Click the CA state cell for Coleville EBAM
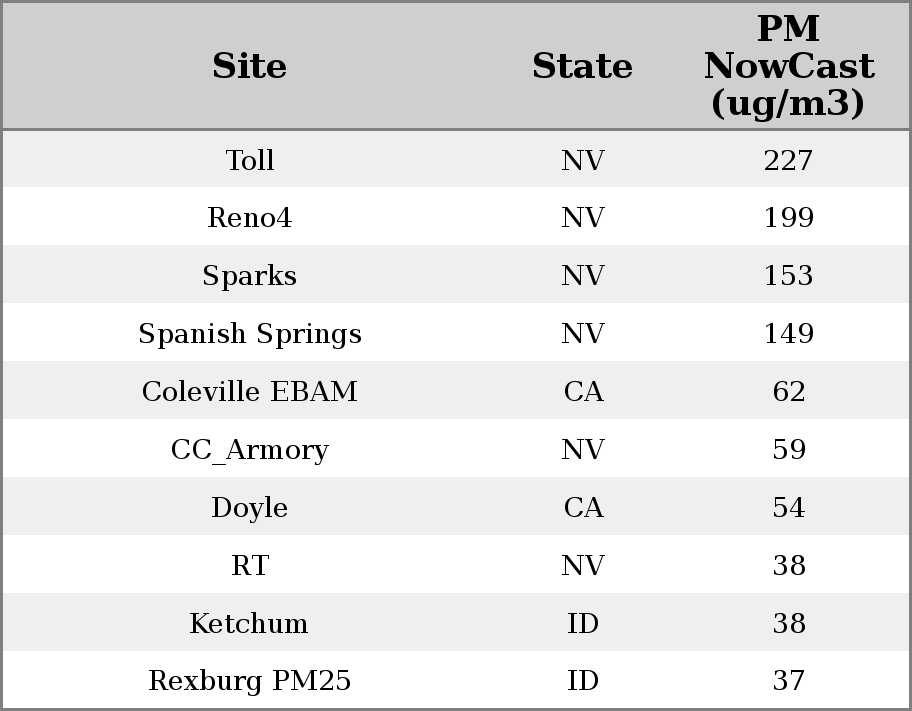 [x=583, y=392]
